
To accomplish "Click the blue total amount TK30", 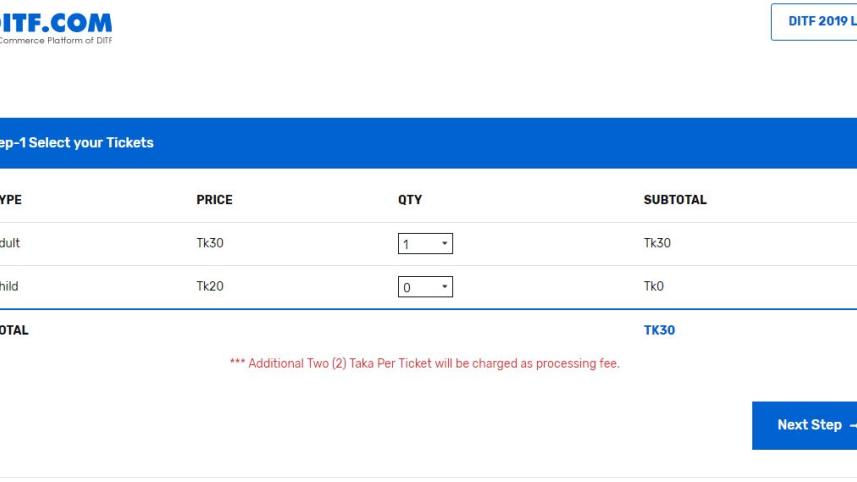I will [x=659, y=330].
